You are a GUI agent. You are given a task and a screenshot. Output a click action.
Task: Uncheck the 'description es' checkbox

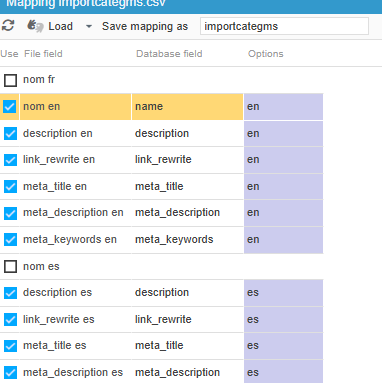[10, 293]
